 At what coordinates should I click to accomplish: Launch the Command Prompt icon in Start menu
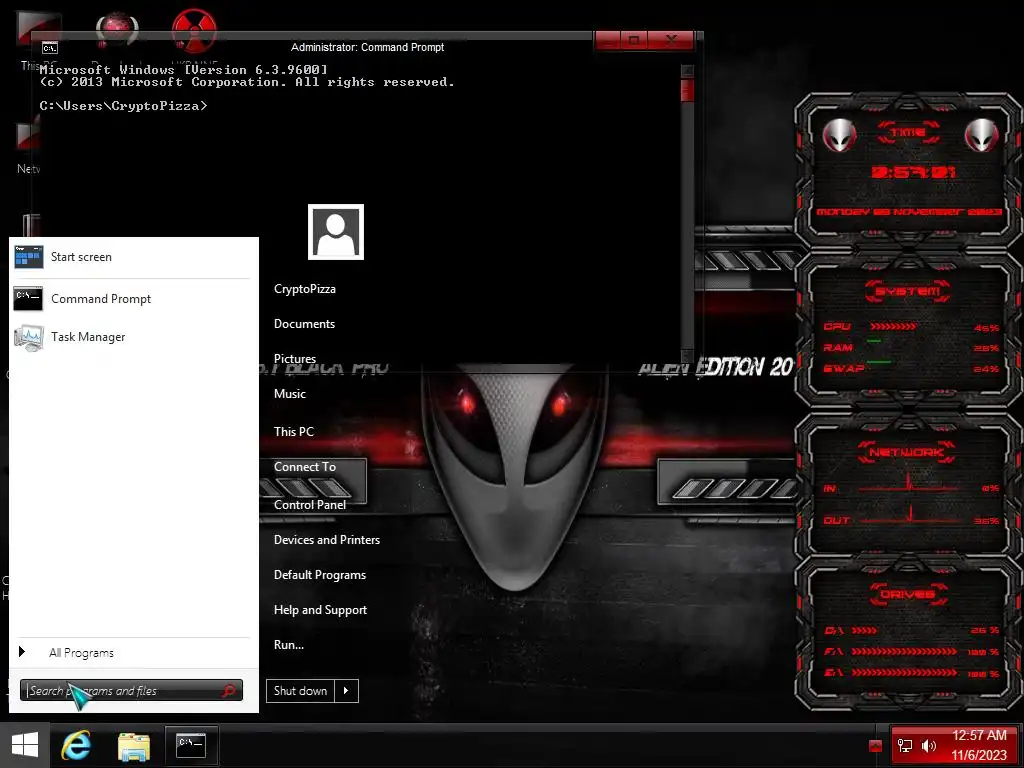(28, 299)
